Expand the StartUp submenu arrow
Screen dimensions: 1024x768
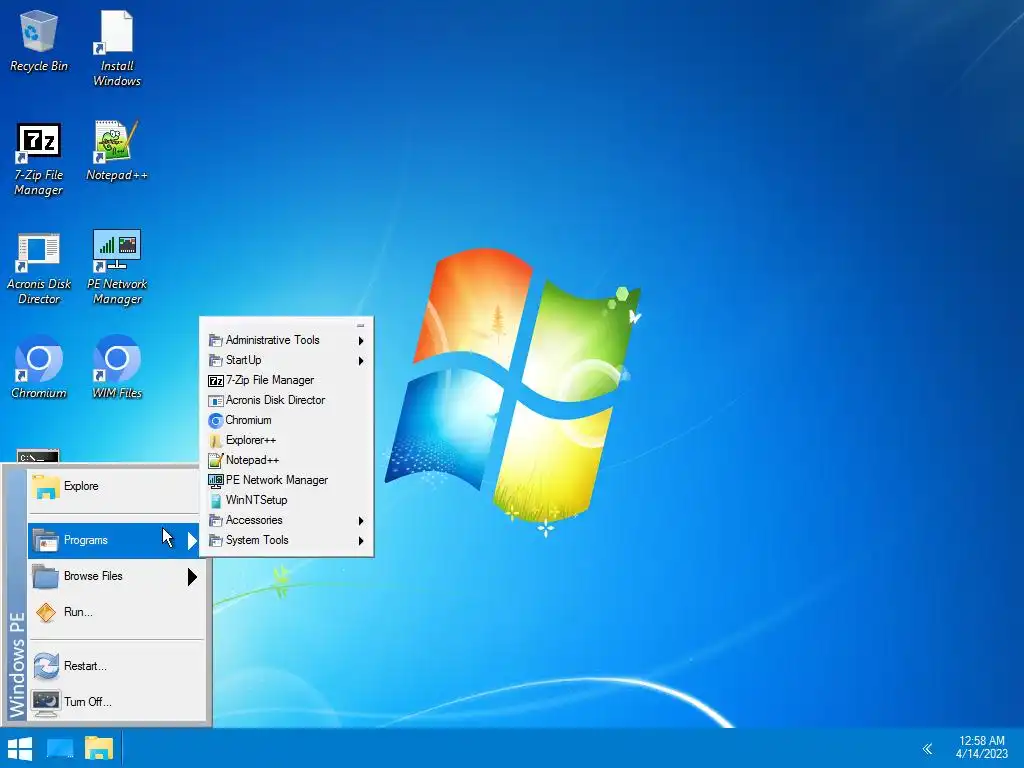[360, 360]
